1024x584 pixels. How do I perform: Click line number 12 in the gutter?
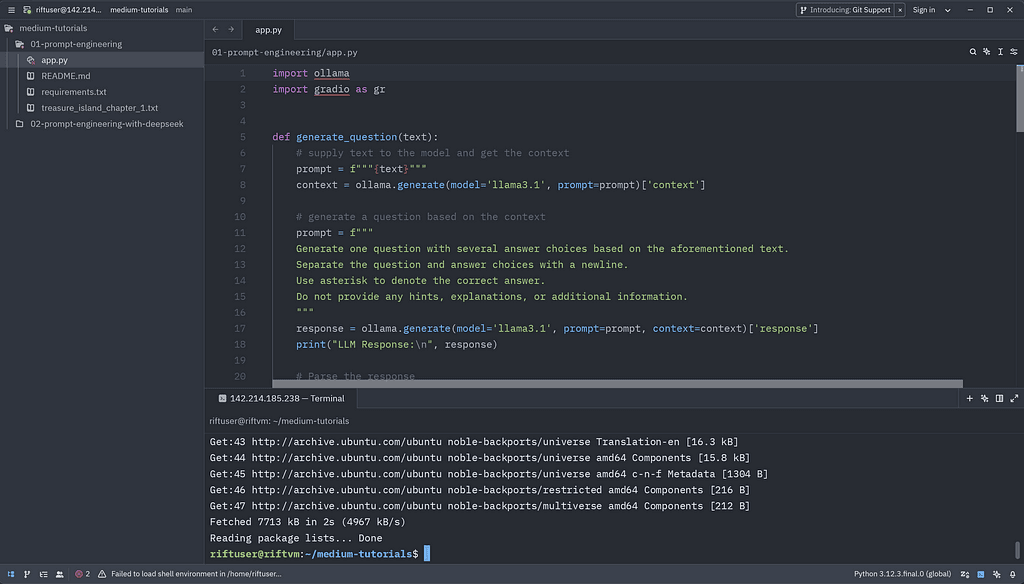click(x=240, y=248)
